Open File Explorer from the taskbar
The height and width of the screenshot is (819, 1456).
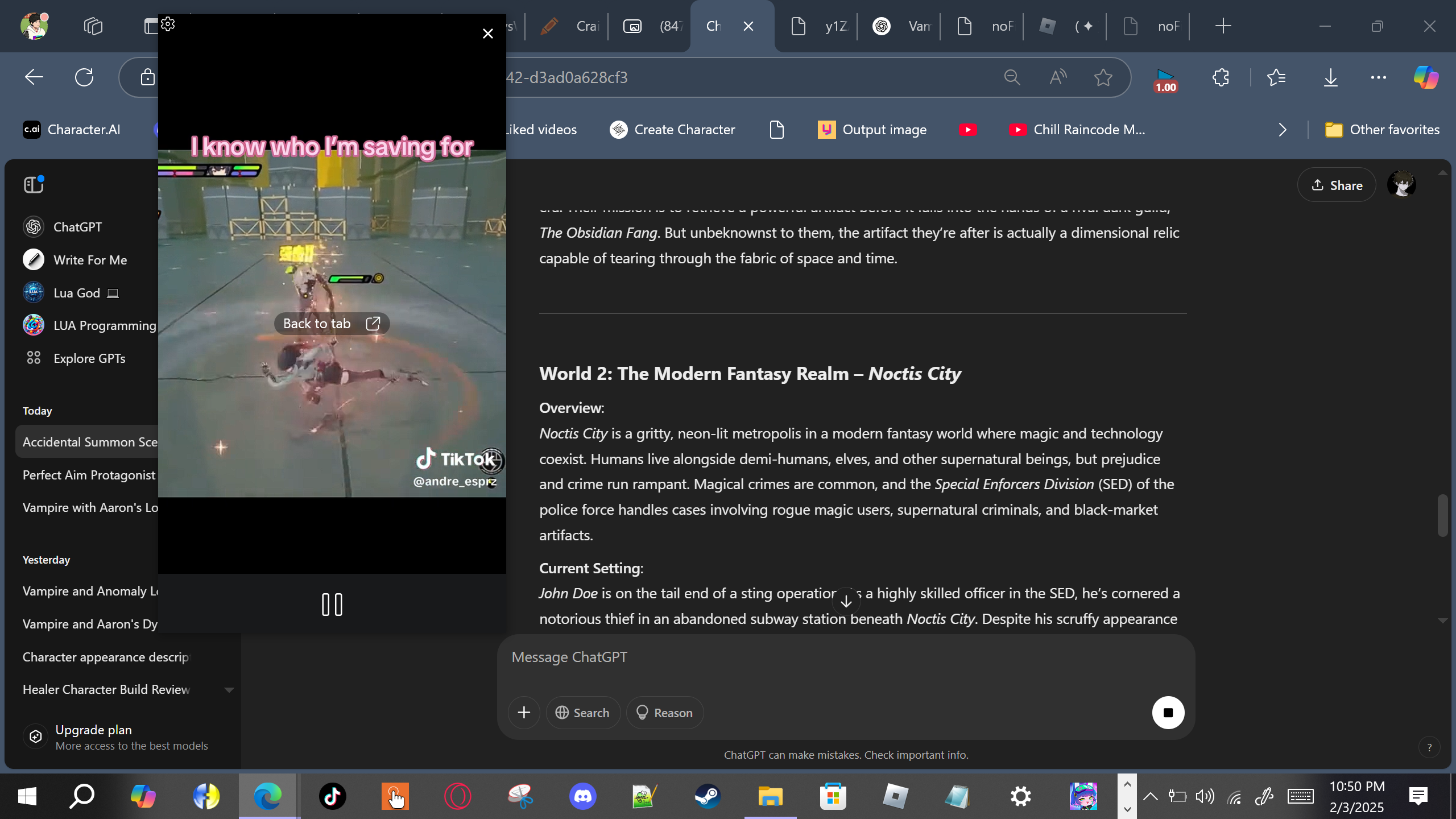[770, 796]
